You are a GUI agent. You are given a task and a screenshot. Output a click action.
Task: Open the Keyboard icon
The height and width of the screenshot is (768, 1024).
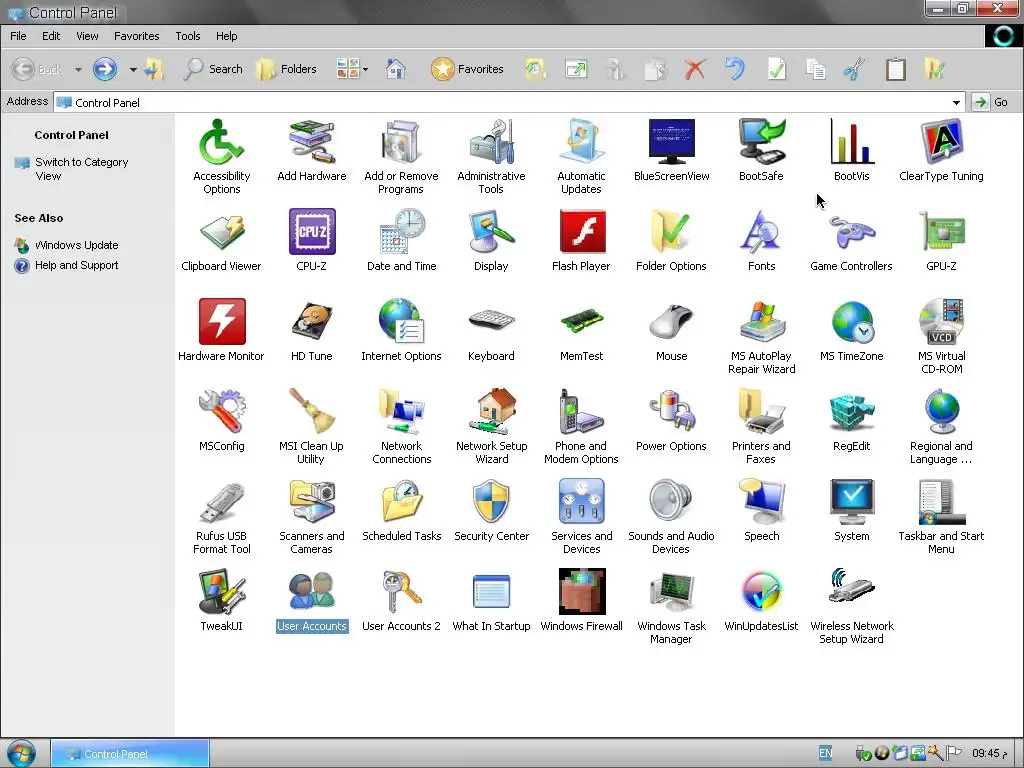click(491, 322)
